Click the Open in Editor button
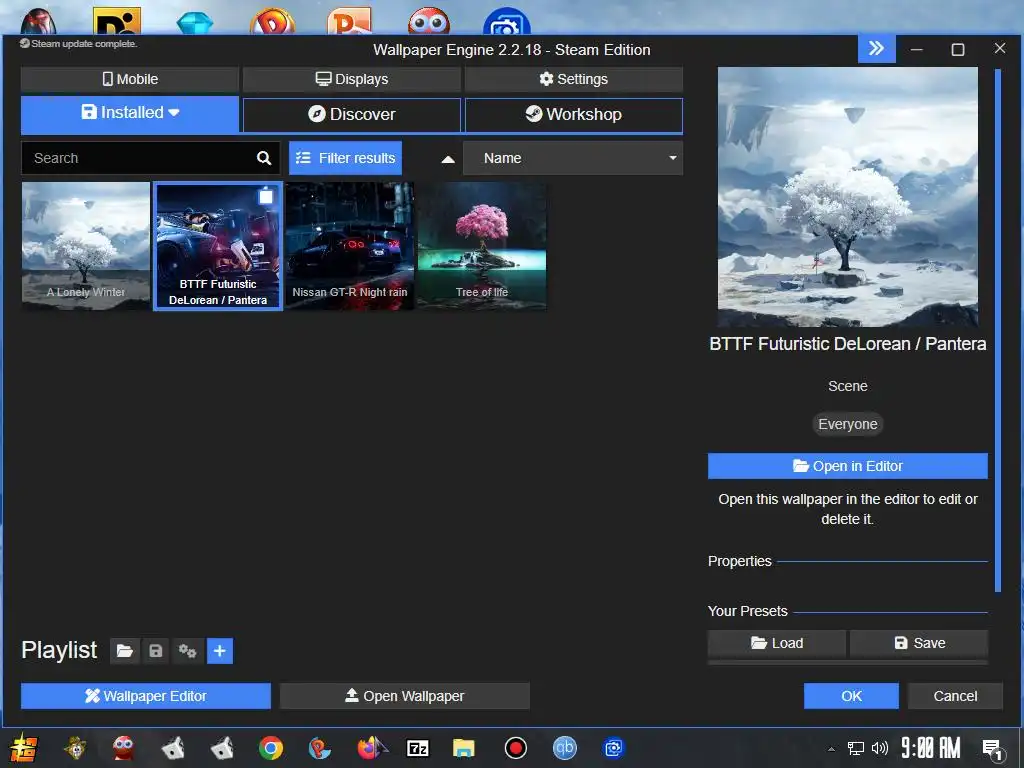Viewport: 1024px width, 768px height. [x=848, y=466]
